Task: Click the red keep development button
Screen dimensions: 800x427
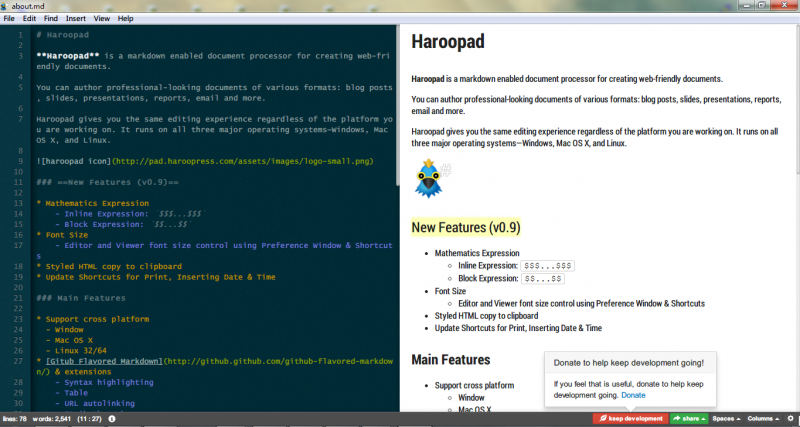Action: click(x=628, y=418)
